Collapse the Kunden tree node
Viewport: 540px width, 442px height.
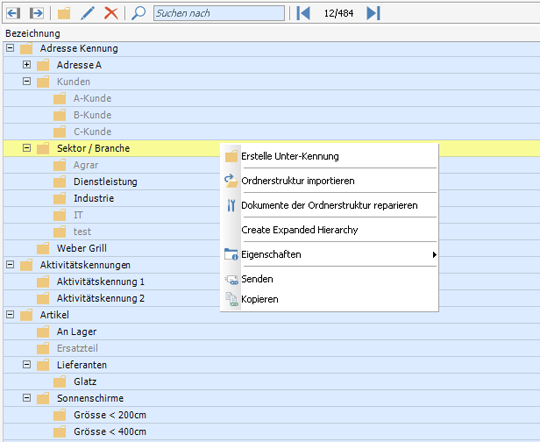(x=27, y=81)
